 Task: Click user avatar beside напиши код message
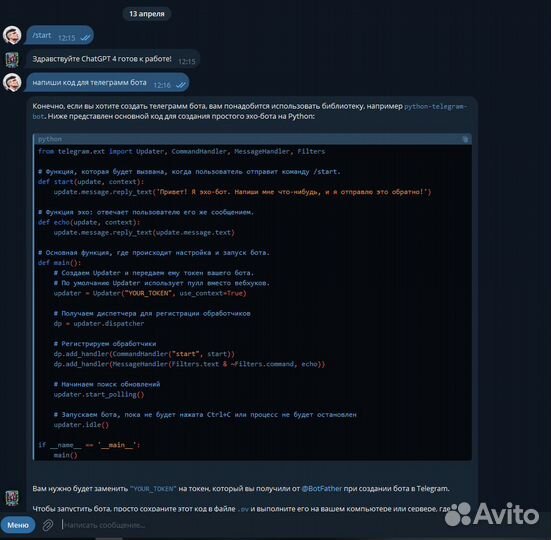pyautogui.click(x=12, y=83)
